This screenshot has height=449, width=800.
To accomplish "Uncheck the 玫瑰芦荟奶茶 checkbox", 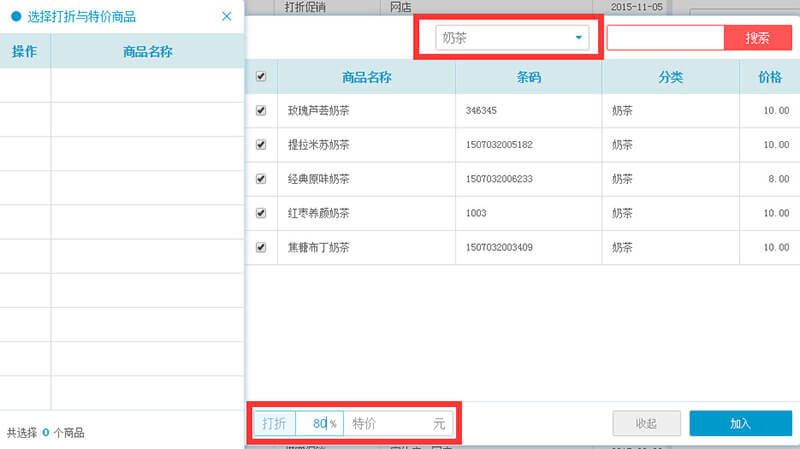I will [x=261, y=111].
